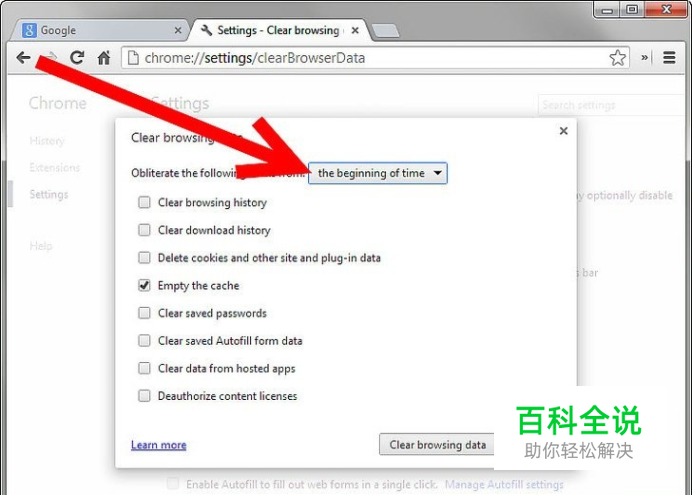Uncheck the Empty the cache option
This screenshot has height=495, width=692.
tap(144, 285)
